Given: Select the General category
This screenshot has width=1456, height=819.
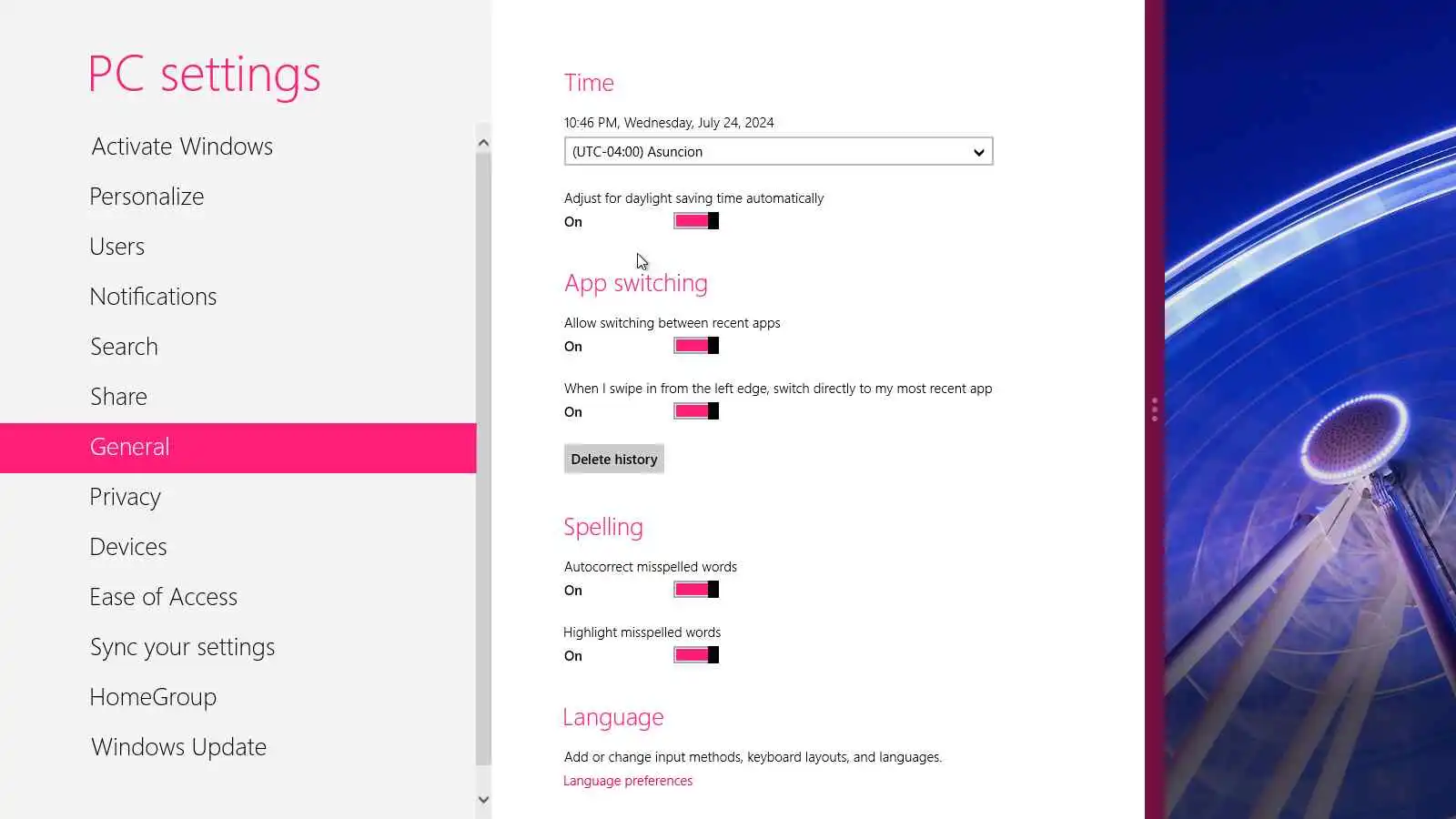Looking at the screenshot, I should point(238,447).
